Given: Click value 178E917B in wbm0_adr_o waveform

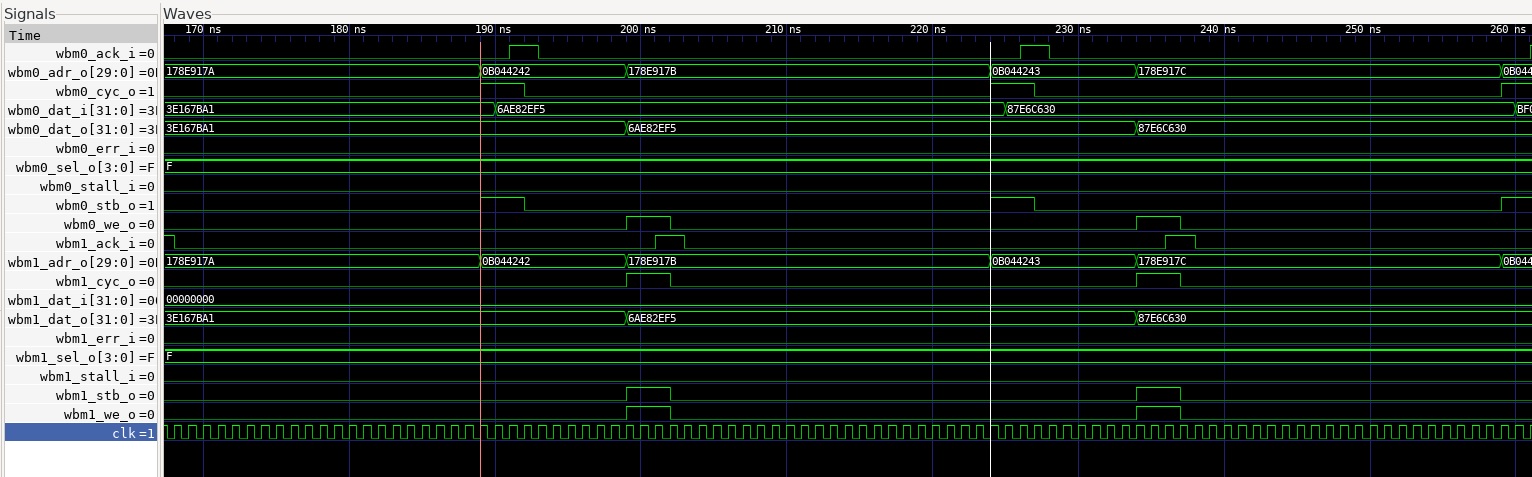Looking at the screenshot, I should click(652, 71).
